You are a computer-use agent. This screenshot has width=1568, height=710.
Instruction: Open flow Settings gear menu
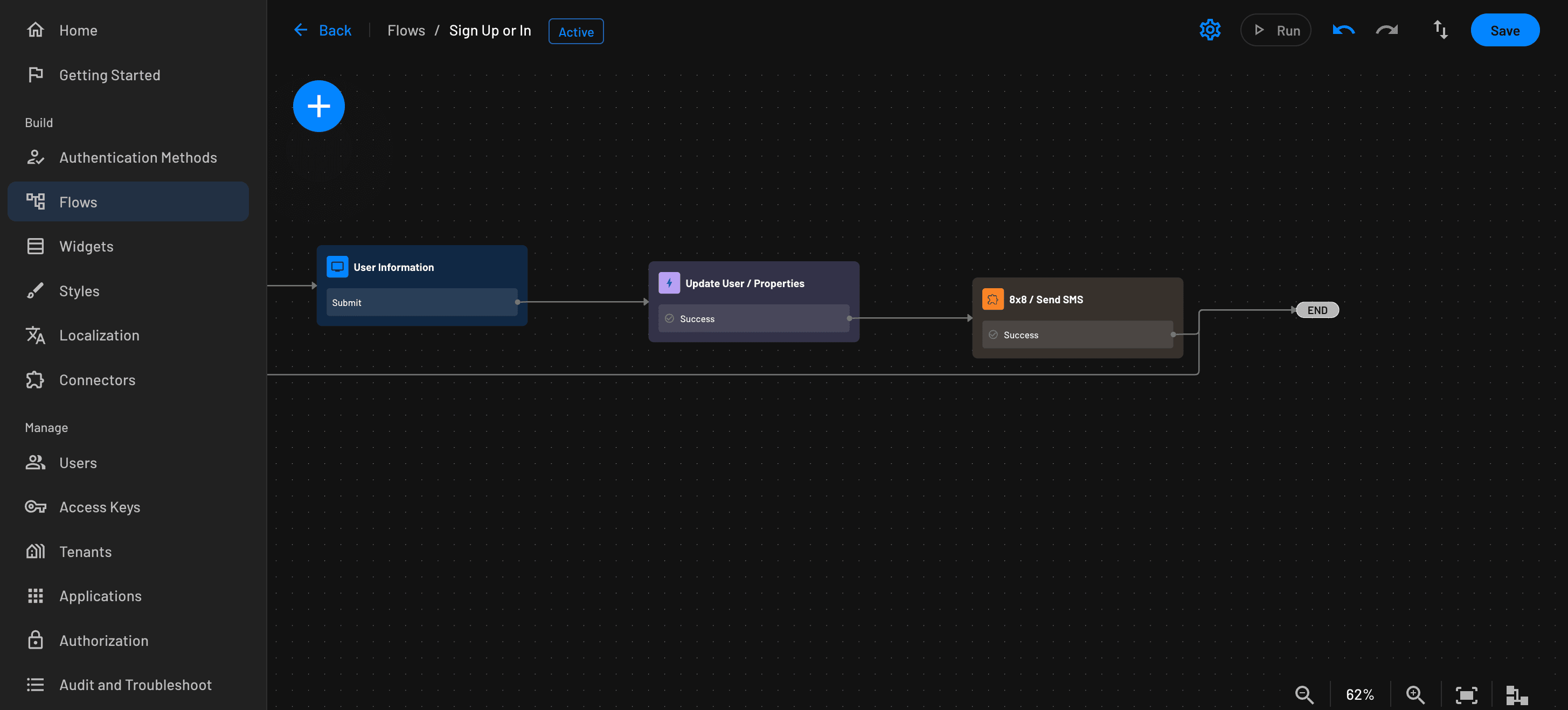click(1210, 29)
